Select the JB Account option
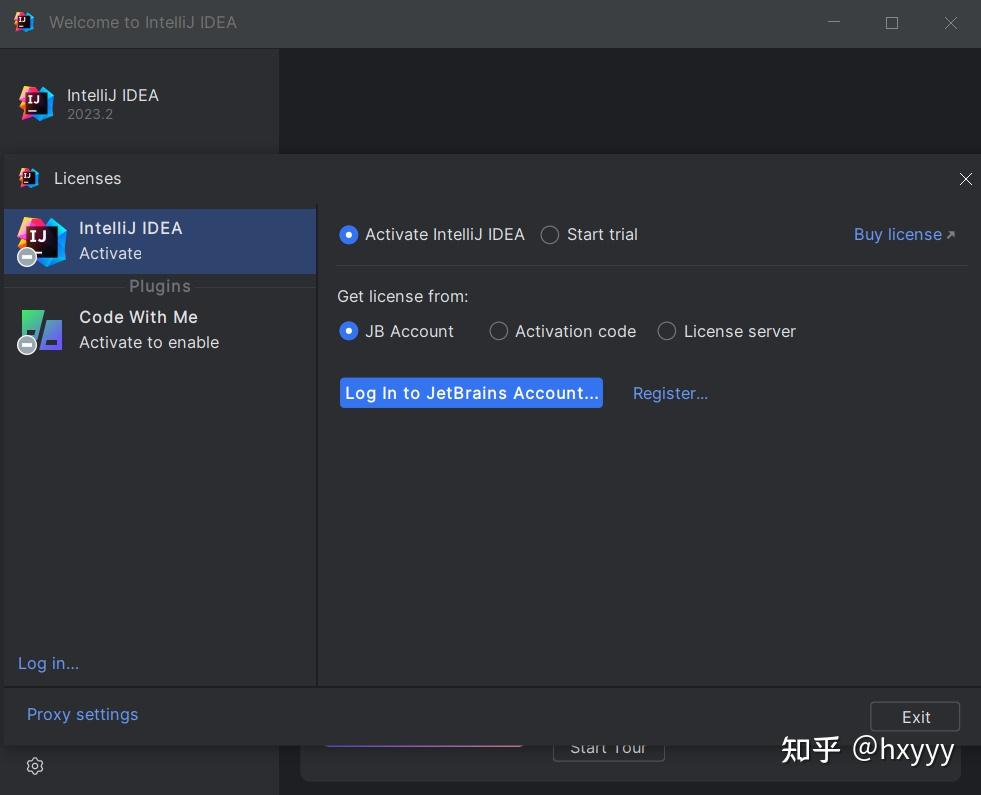The height and width of the screenshot is (795, 981). [348, 331]
